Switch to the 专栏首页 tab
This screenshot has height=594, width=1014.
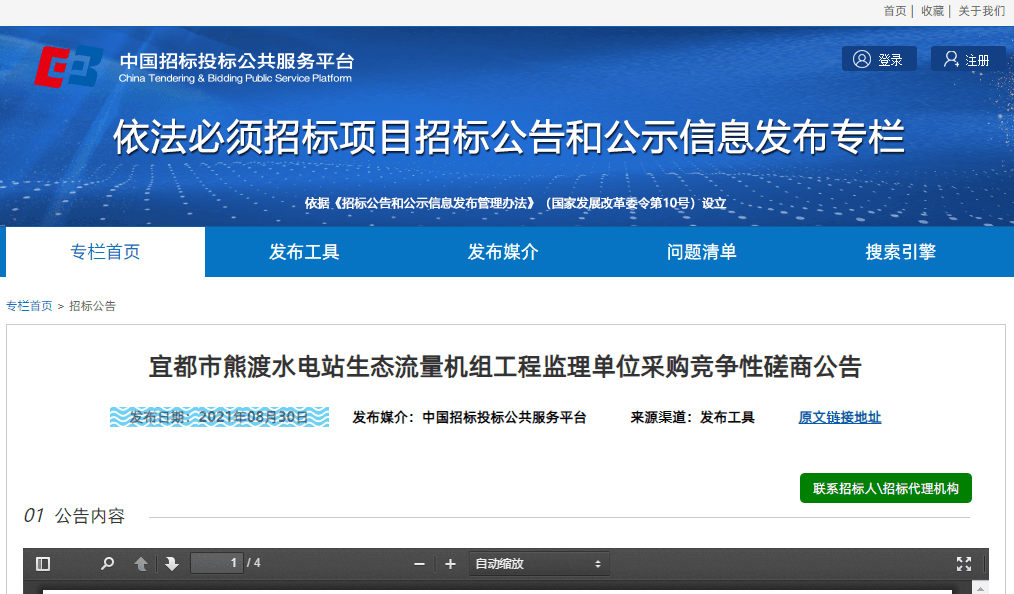click(105, 252)
